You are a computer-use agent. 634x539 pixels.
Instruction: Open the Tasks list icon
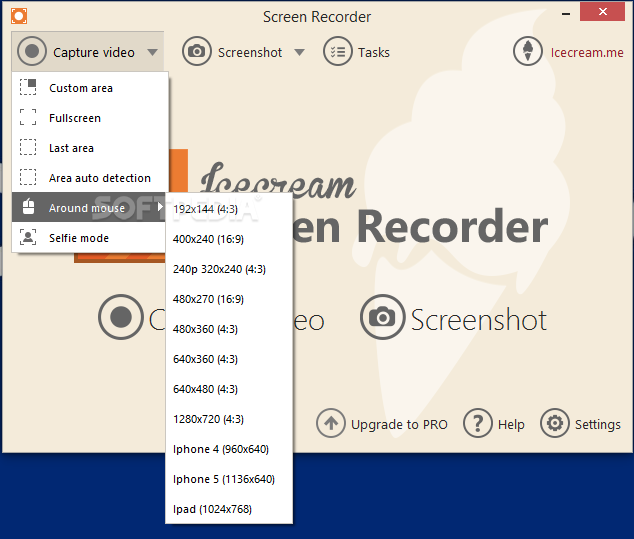click(x=338, y=51)
